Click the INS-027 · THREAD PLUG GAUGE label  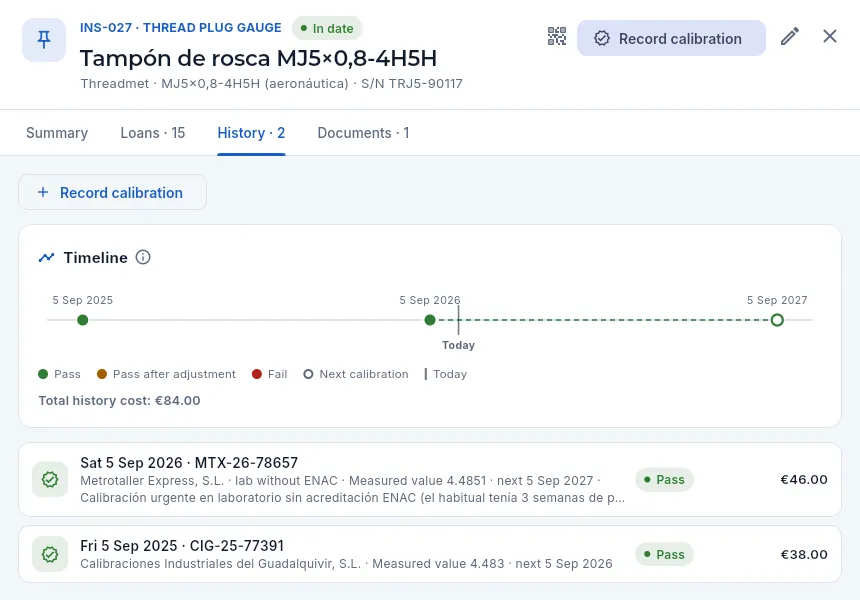[x=180, y=27]
